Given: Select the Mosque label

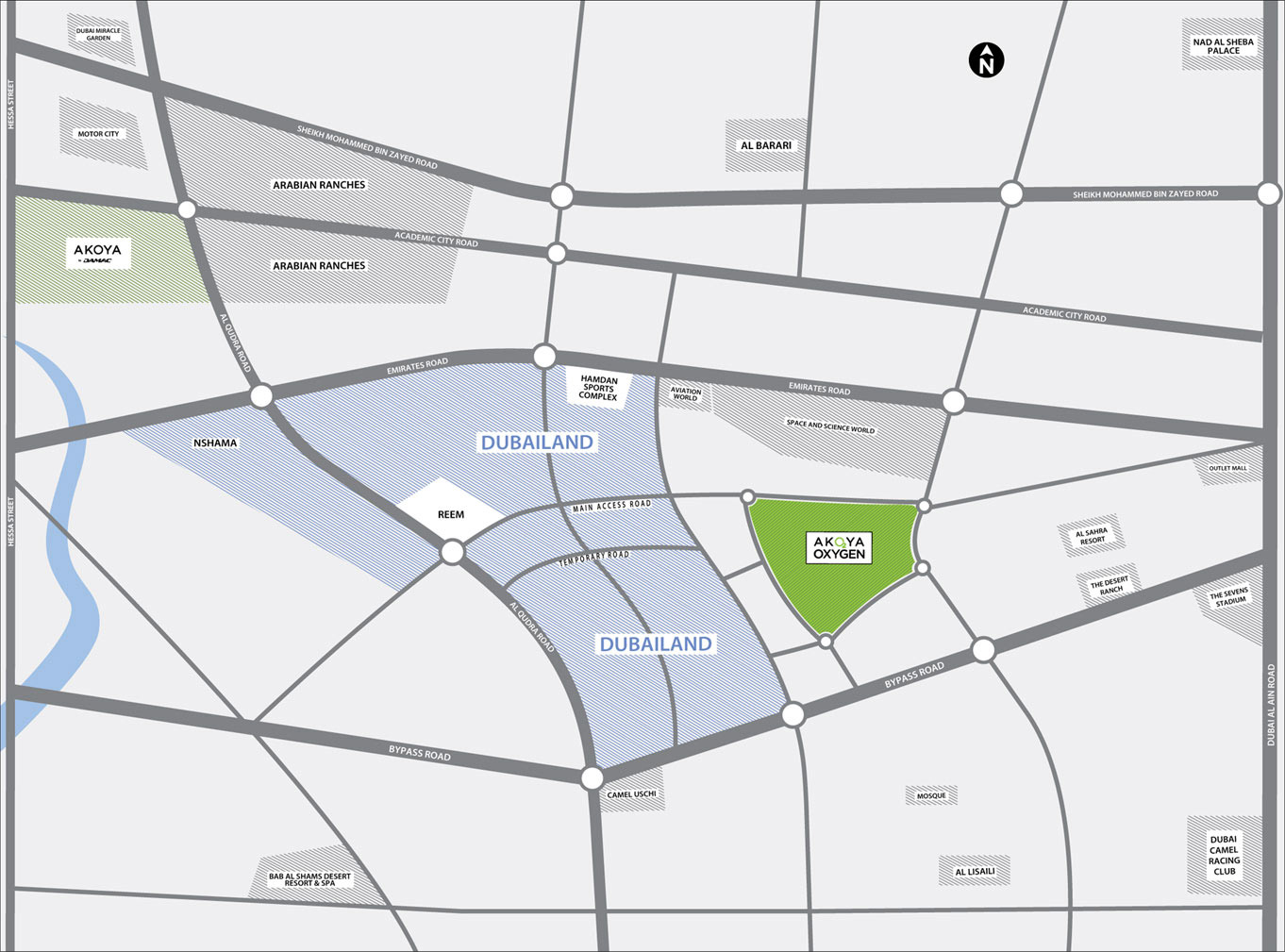Looking at the screenshot, I should coord(931,795).
